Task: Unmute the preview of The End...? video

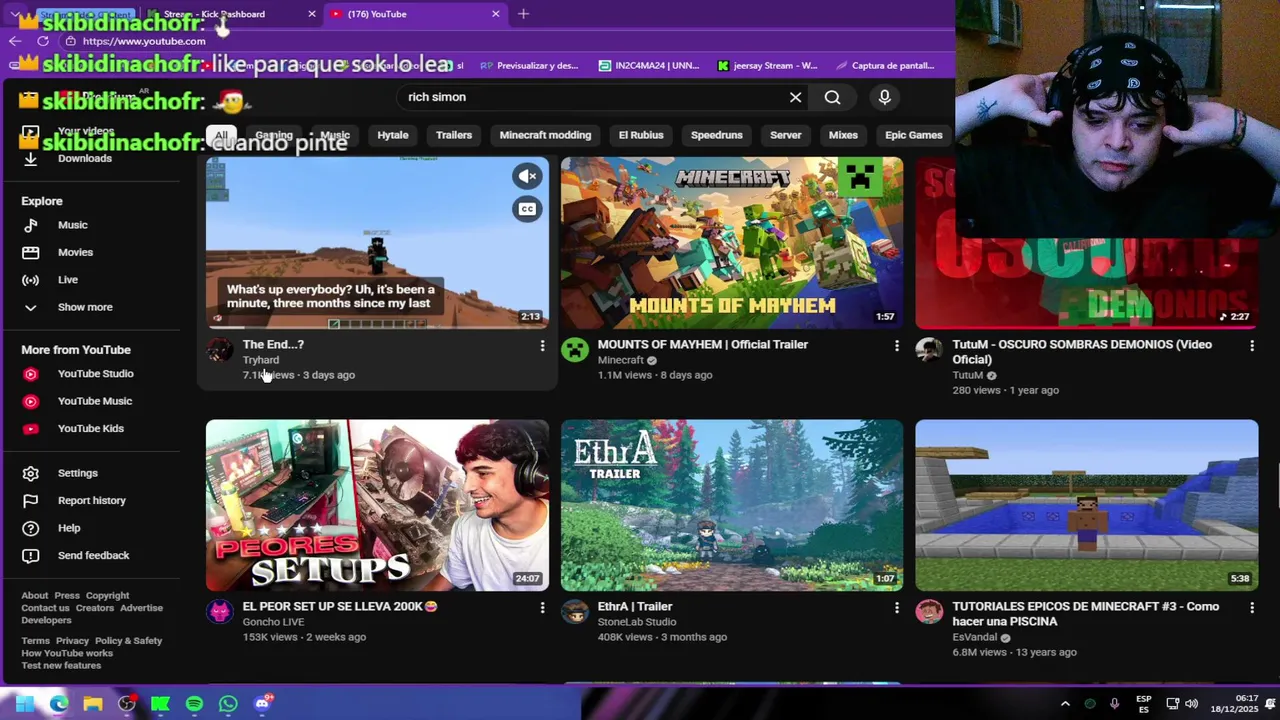Action: 527,176
